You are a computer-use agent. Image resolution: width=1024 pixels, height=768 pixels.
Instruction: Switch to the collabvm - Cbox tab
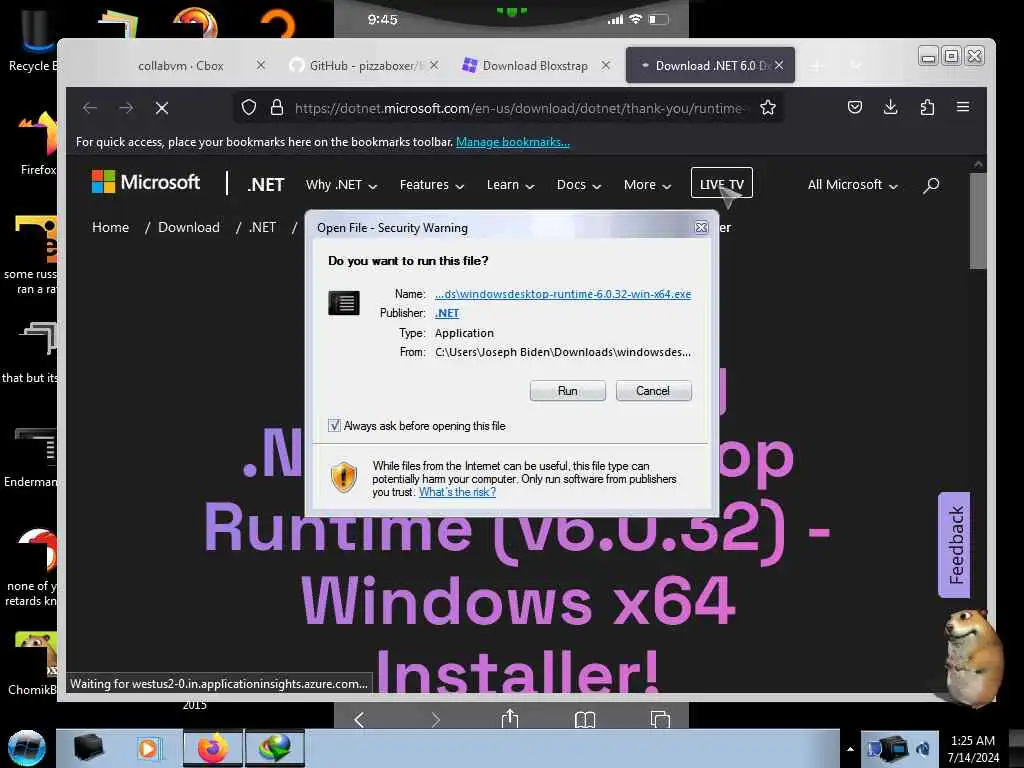[x=181, y=65]
